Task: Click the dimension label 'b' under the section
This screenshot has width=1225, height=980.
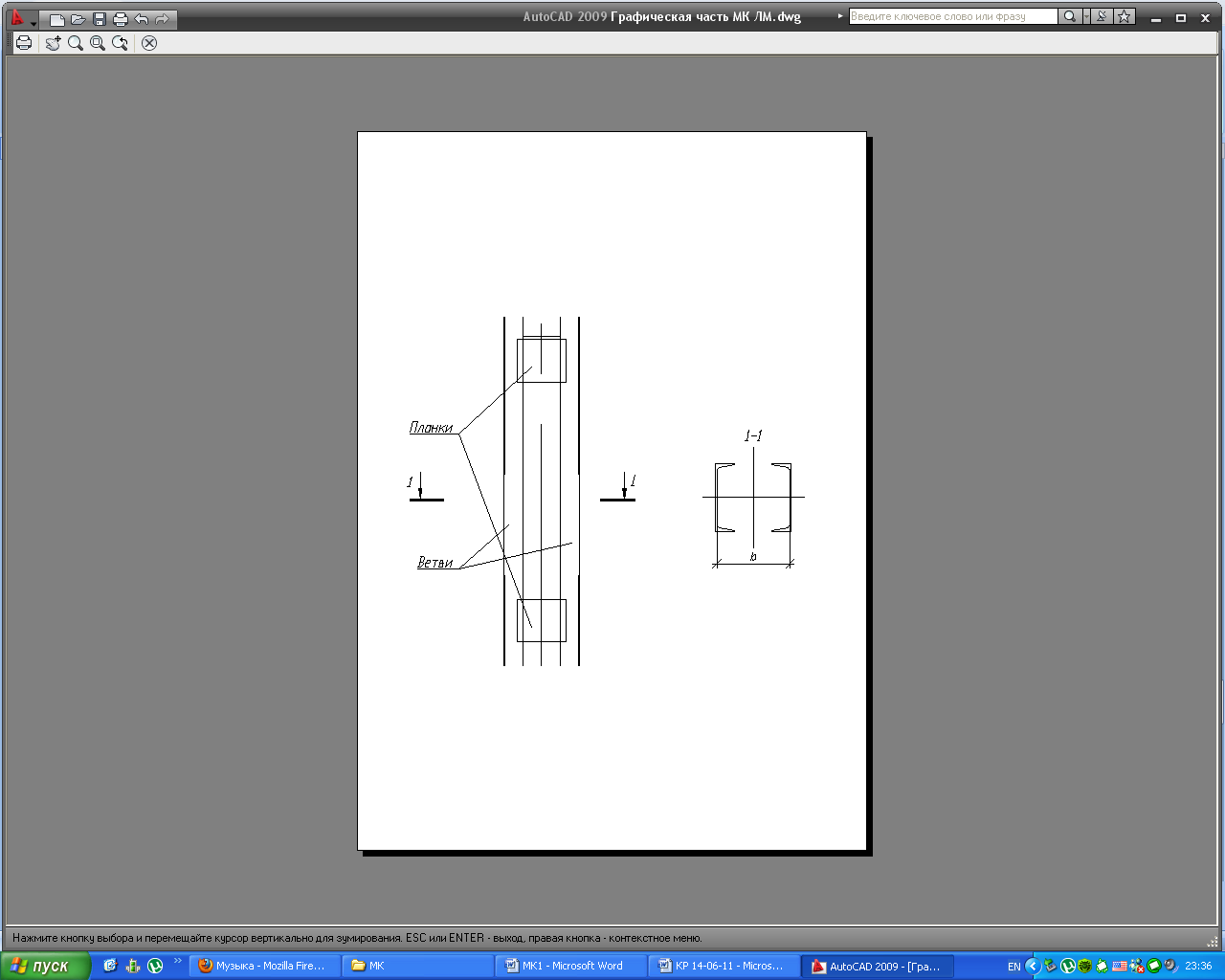Action: 753,557
